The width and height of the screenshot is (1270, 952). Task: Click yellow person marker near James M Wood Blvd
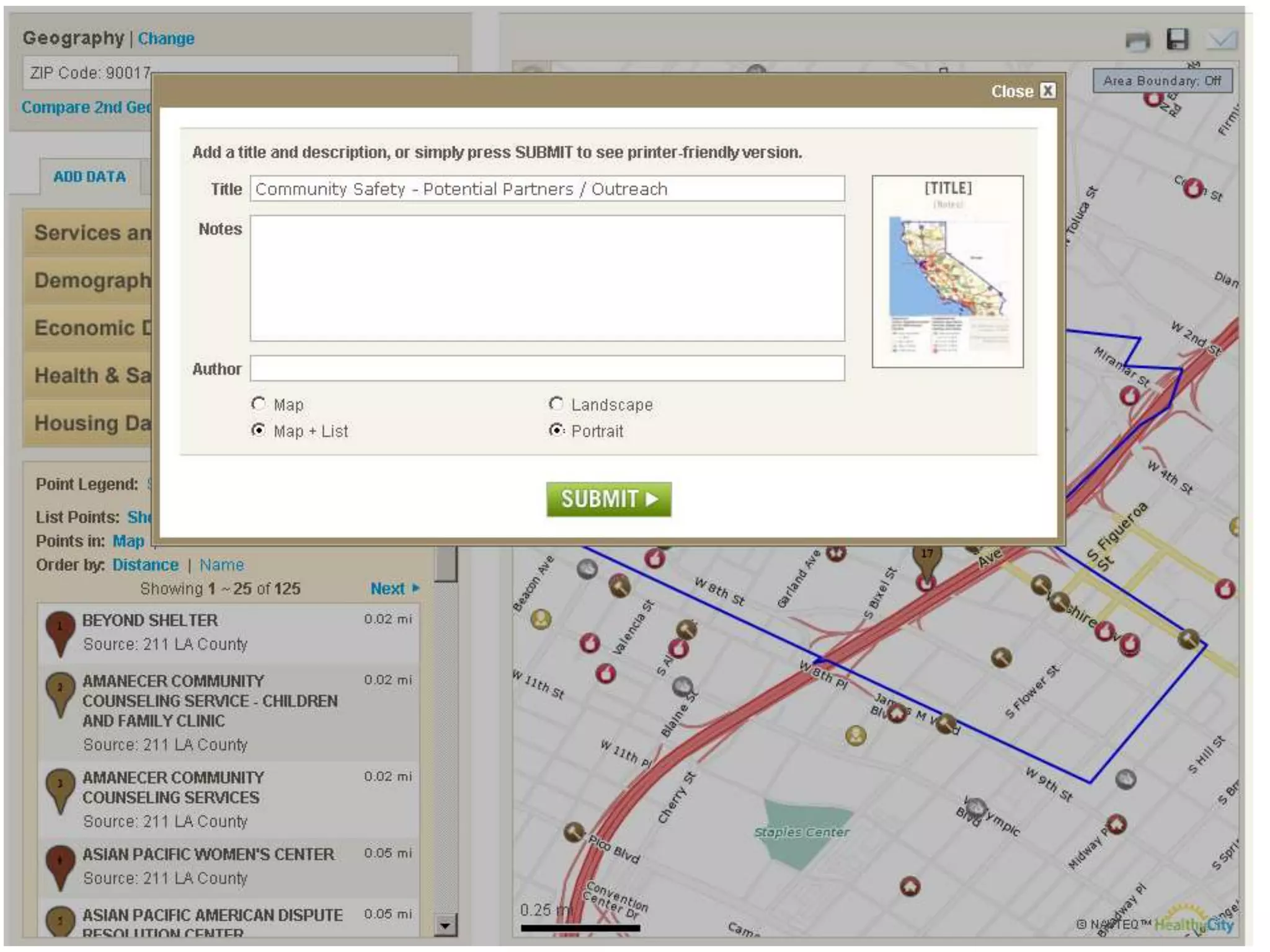pyautogui.click(x=856, y=736)
